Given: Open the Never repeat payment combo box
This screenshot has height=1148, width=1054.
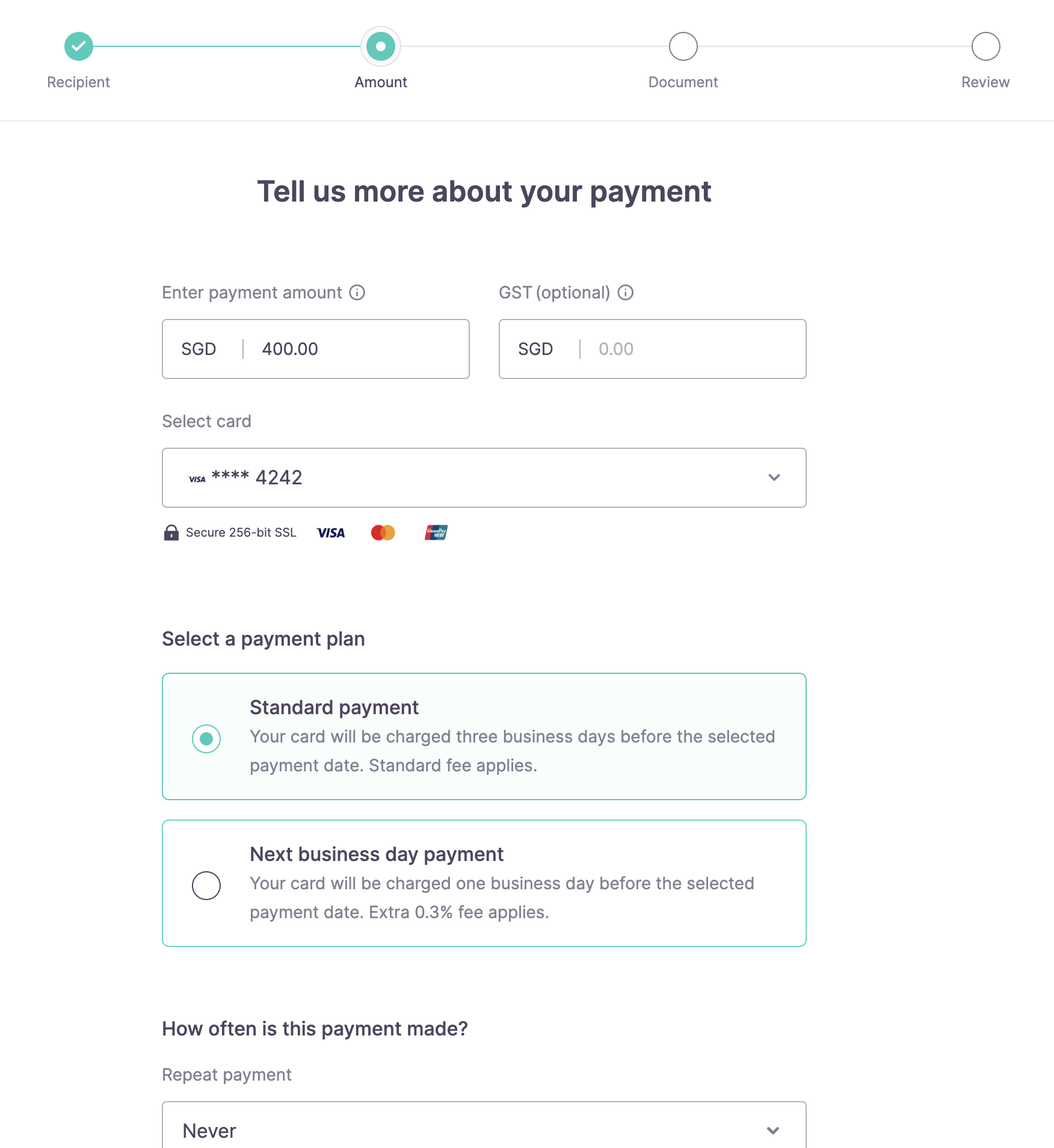Looking at the screenshot, I should [x=469, y=1130].
